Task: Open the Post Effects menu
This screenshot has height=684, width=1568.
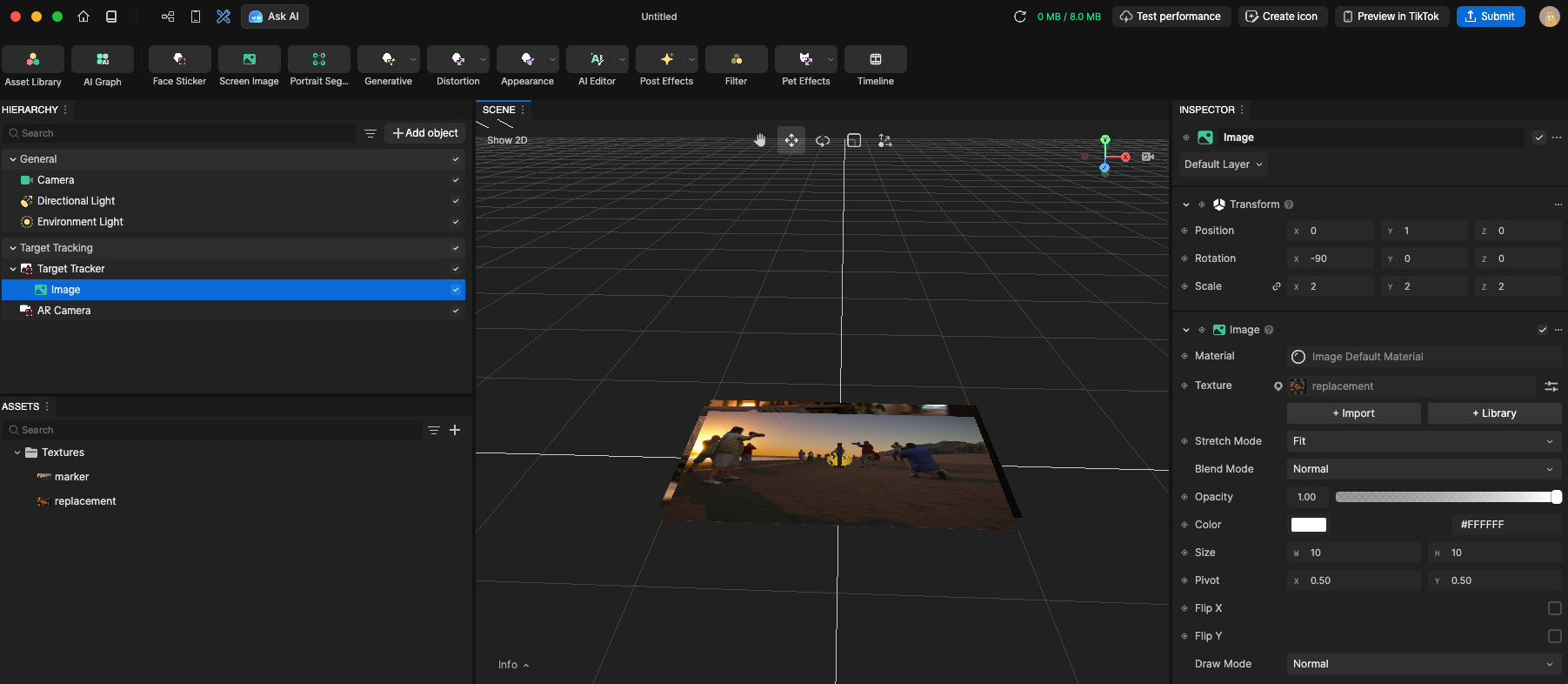Action: tap(667, 67)
